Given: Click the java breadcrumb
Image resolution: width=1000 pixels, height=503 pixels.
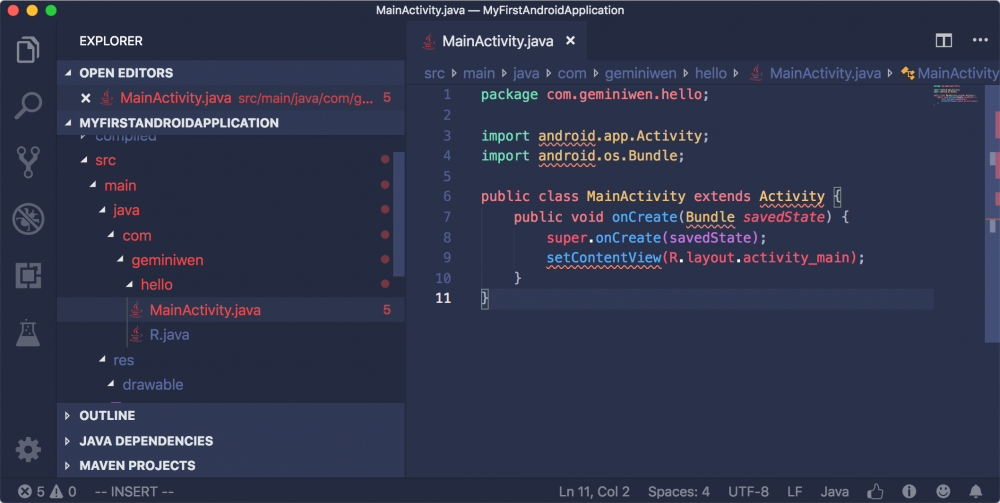Looking at the screenshot, I should point(526,73).
